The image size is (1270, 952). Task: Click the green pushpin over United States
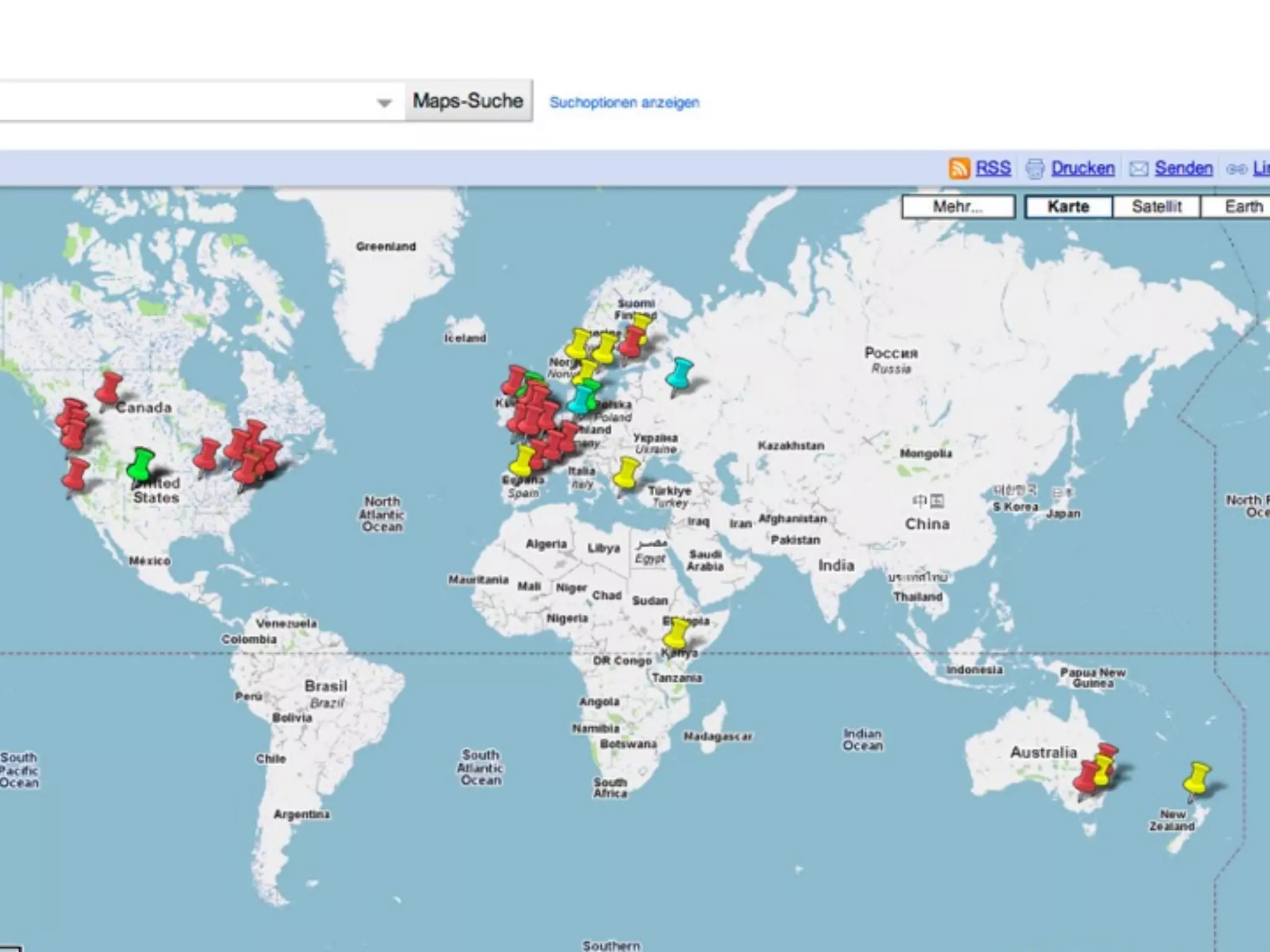(142, 465)
